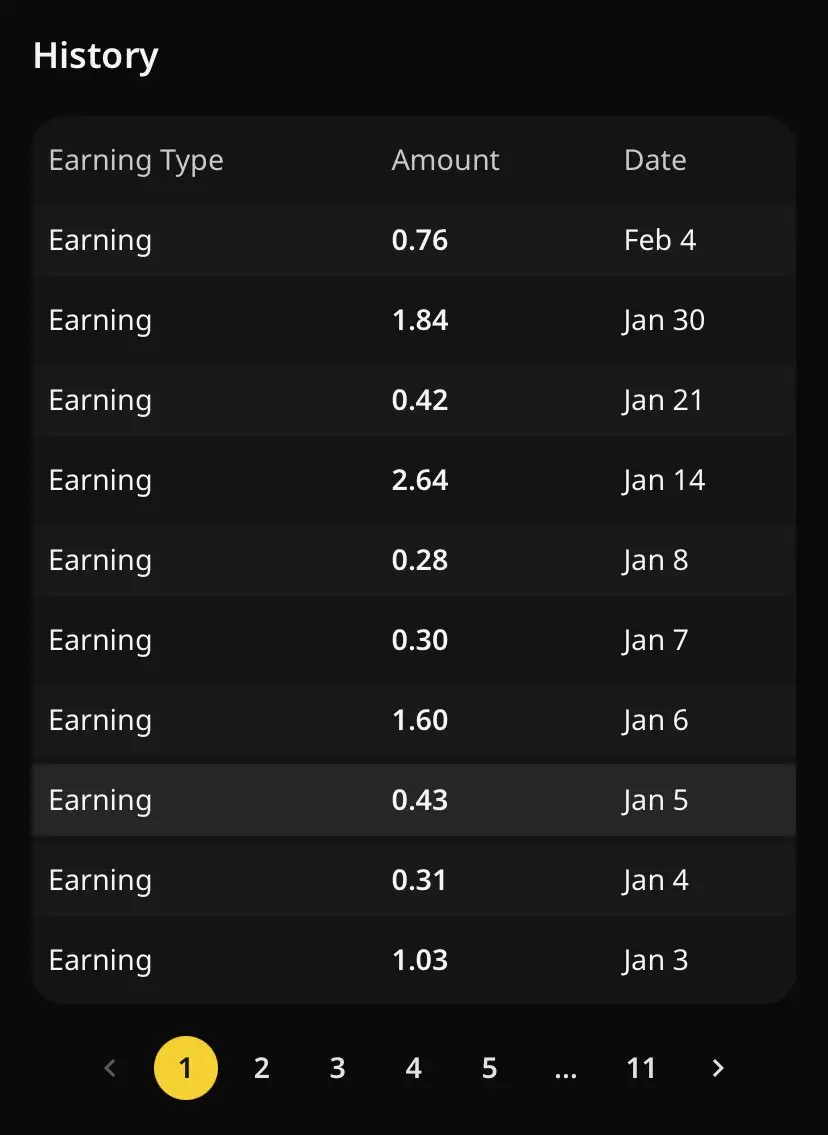828x1135 pixels.
Task: Go to last page 11
Action: [641, 1068]
